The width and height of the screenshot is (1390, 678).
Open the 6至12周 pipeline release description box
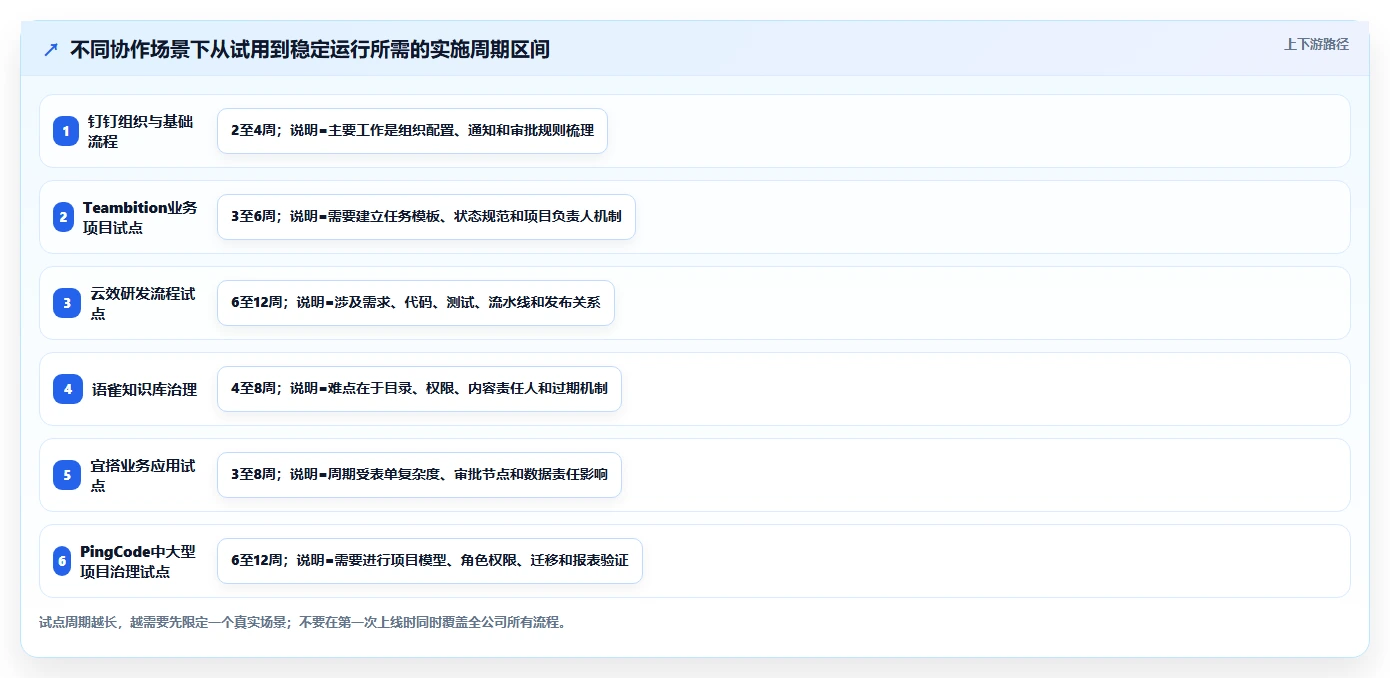coord(415,303)
